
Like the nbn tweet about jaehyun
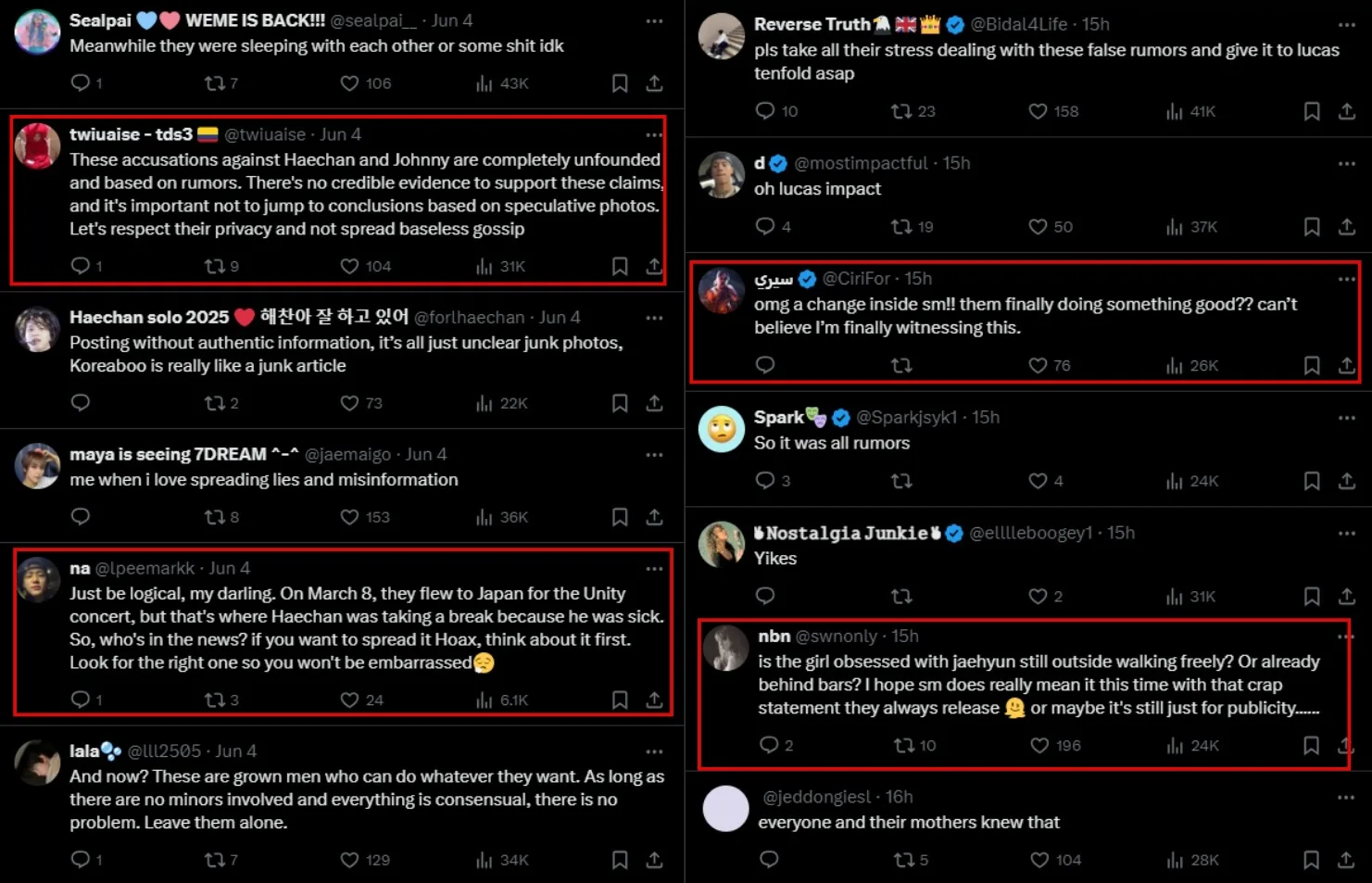[x=1039, y=746]
